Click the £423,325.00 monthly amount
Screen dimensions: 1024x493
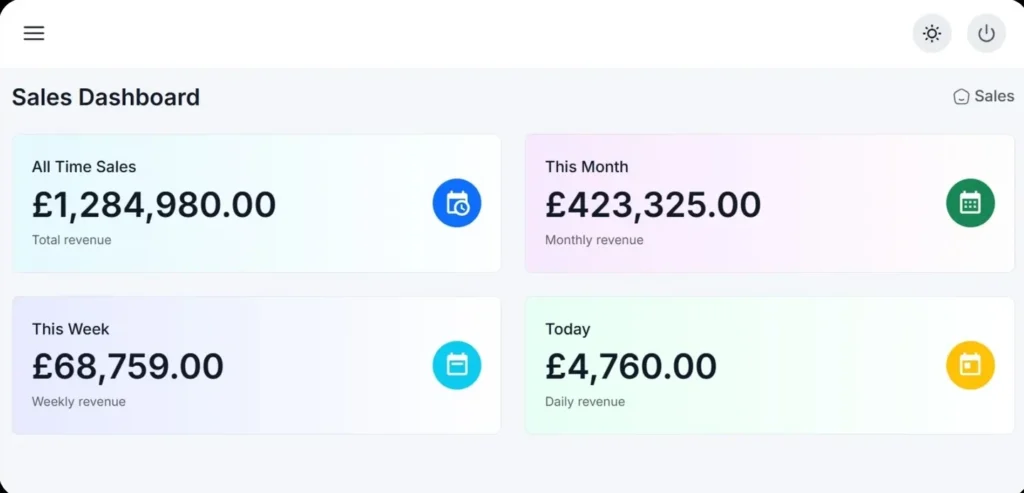coord(653,205)
